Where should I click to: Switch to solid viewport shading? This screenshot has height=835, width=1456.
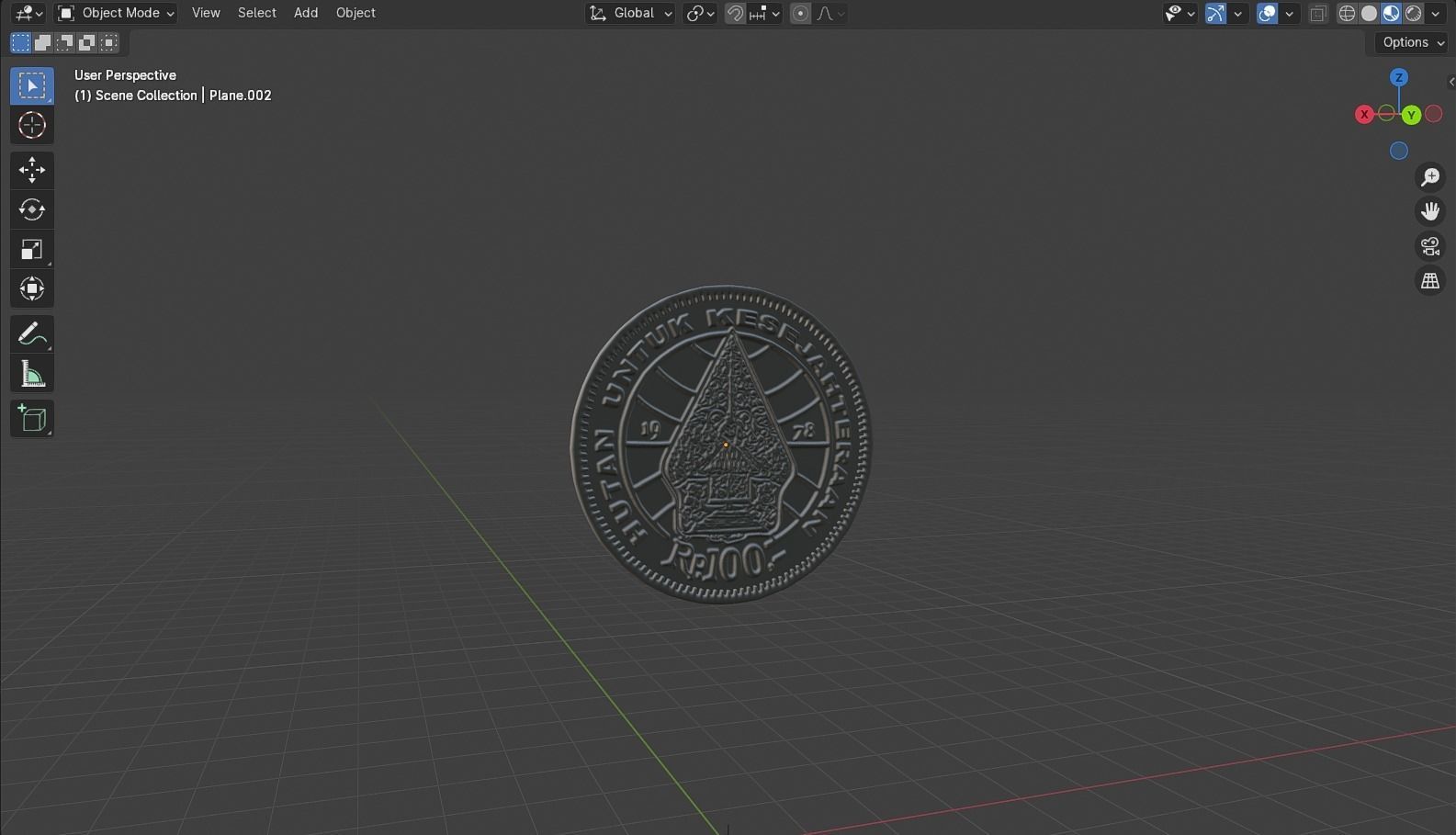tap(1370, 13)
